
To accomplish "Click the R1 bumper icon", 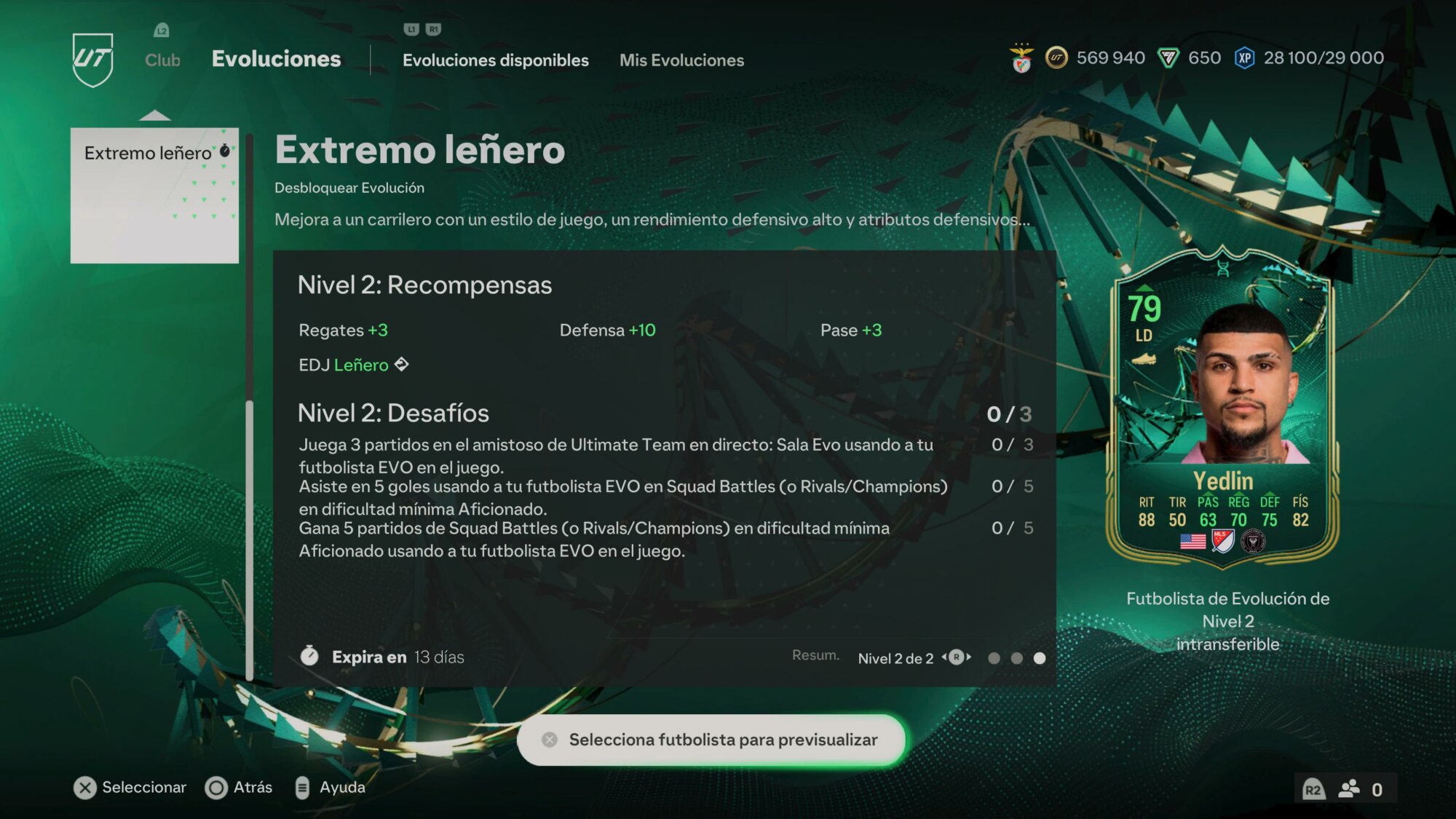I will click(433, 29).
